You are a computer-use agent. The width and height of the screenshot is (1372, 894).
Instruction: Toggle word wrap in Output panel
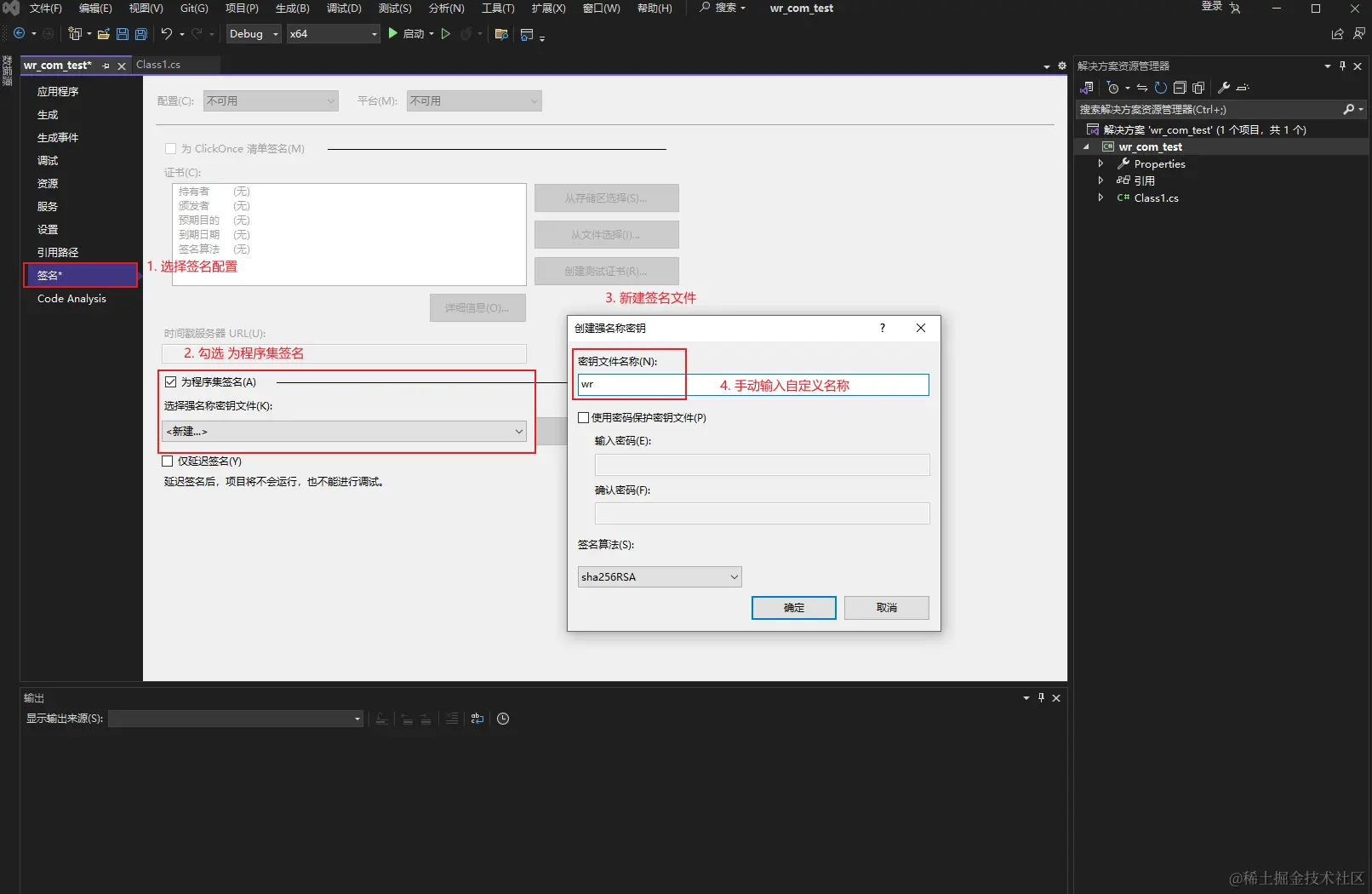[x=477, y=719]
